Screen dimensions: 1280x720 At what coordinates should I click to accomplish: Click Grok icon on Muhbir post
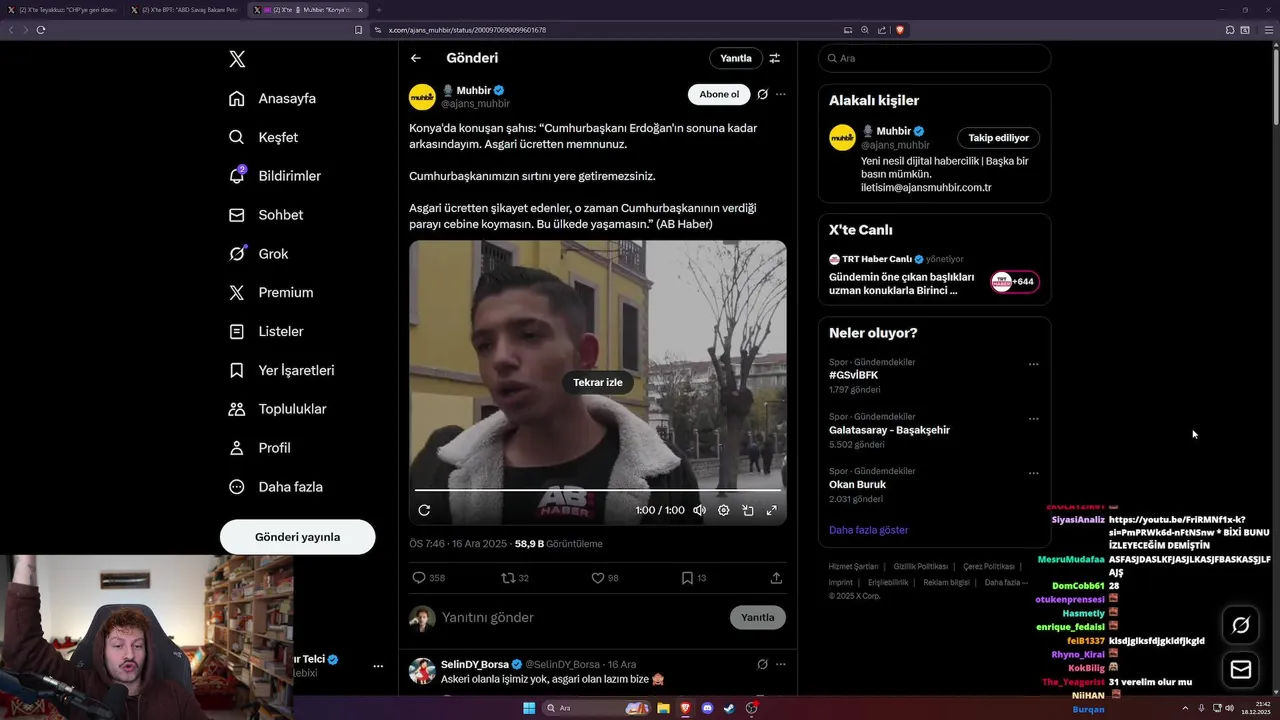click(x=762, y=94)
